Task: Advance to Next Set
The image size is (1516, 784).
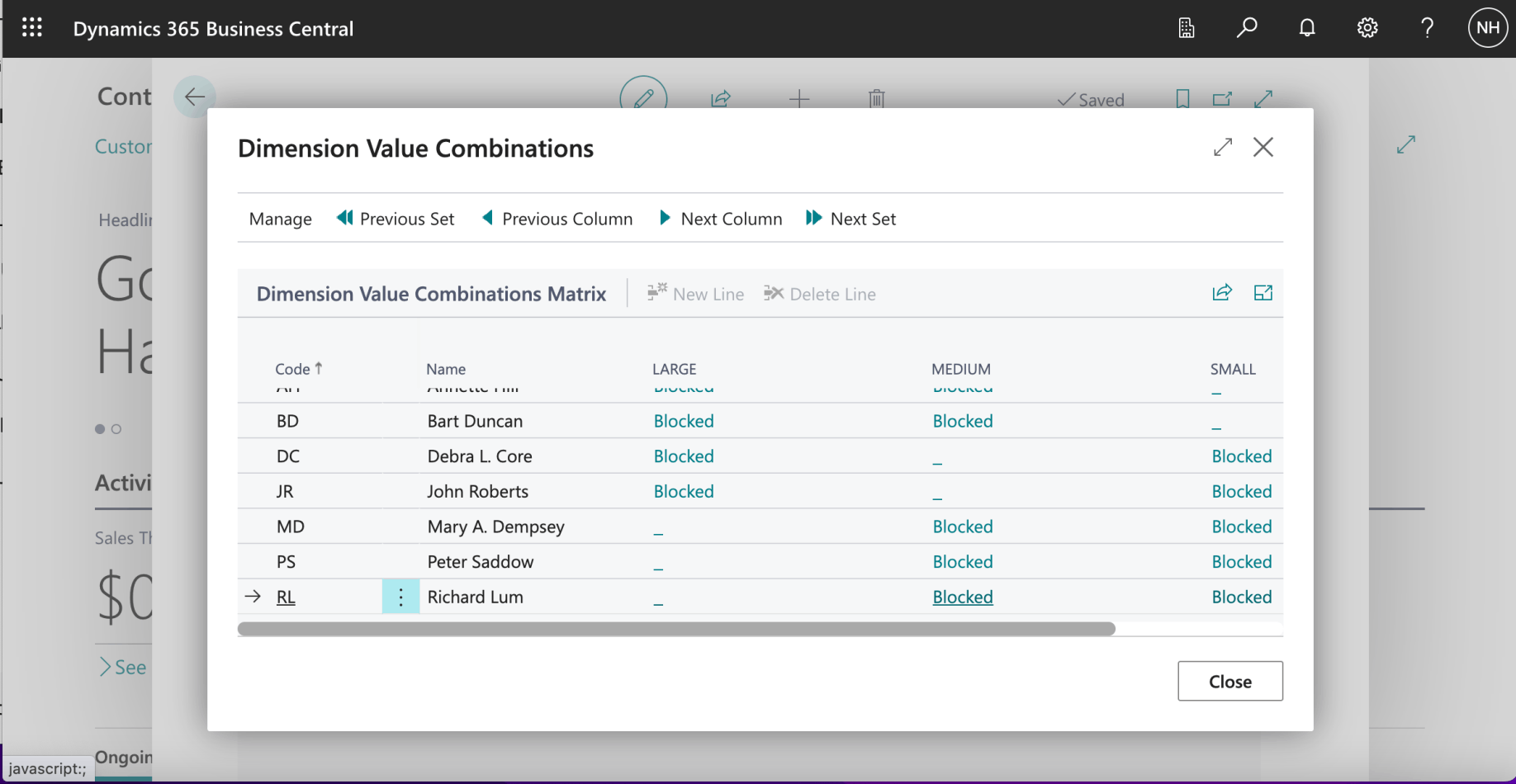Action: pyautogui.click(x=851, y=219)
